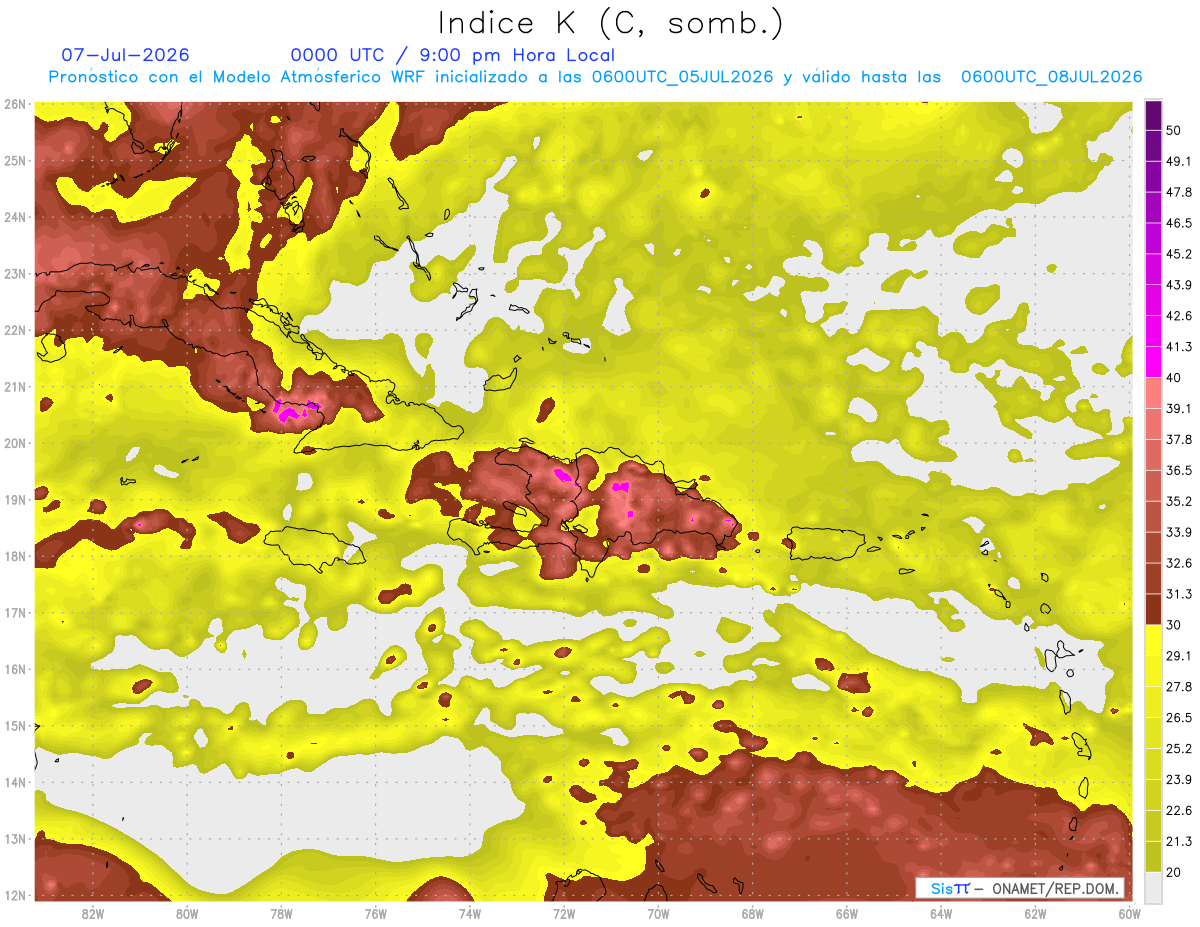Screen dimensions: 1200x927
Task: Click the "72W" longitude label
Action: [x=564, y=913]
